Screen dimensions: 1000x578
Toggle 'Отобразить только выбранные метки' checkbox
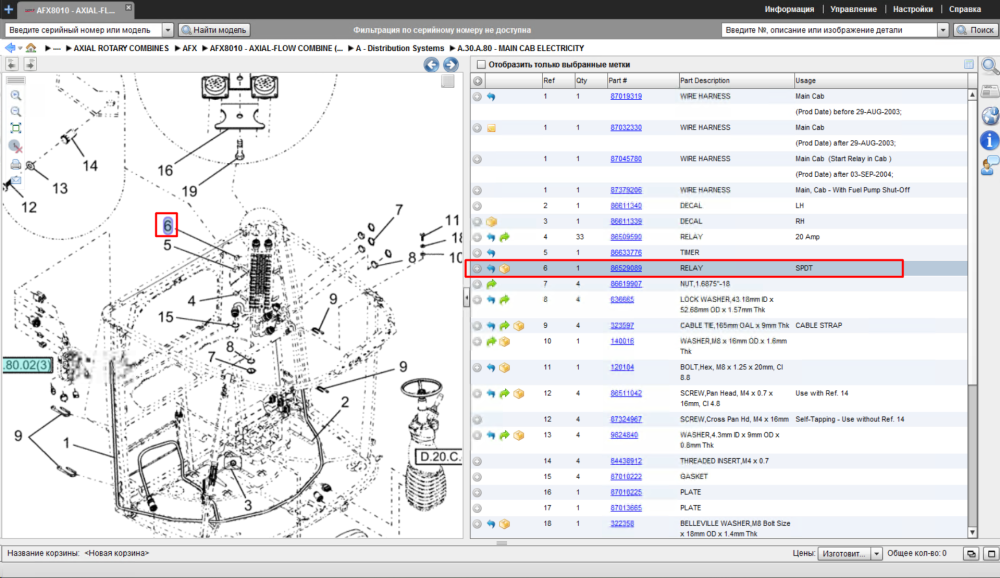click(x=482, y=64)
